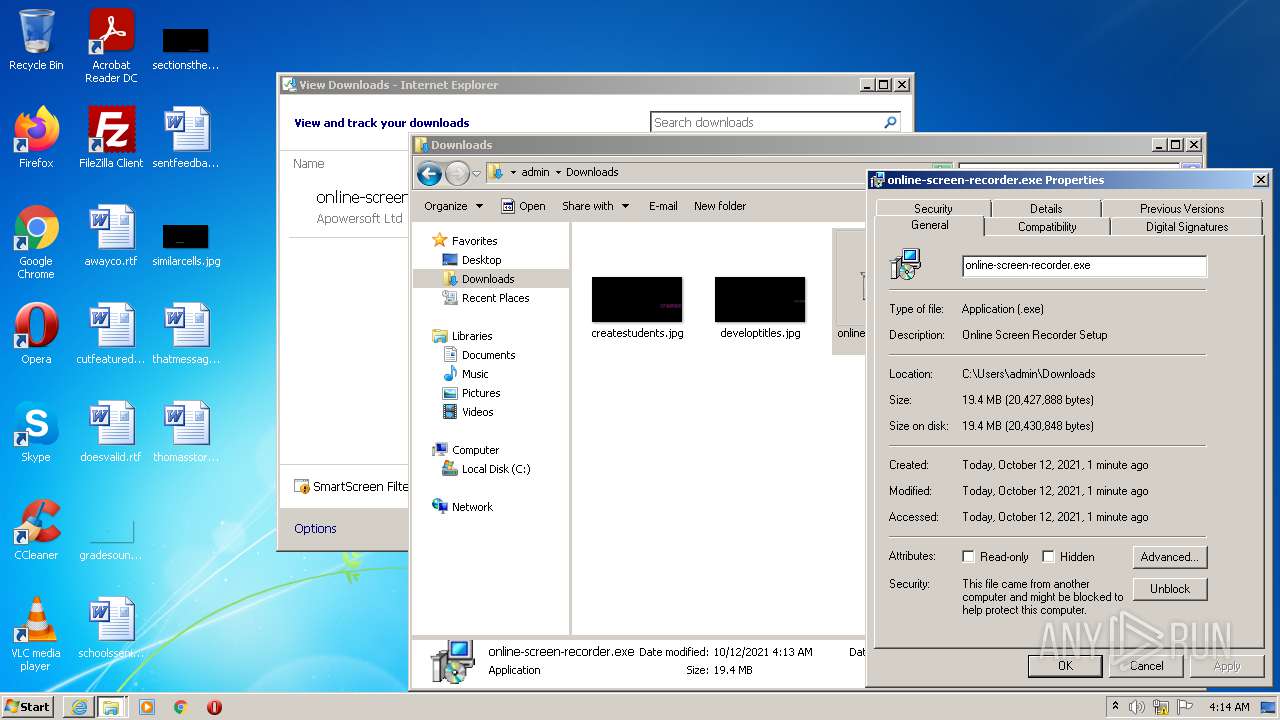Show hidden system tray icons
Screen dimensions: 1280x720
(1115, 707)
